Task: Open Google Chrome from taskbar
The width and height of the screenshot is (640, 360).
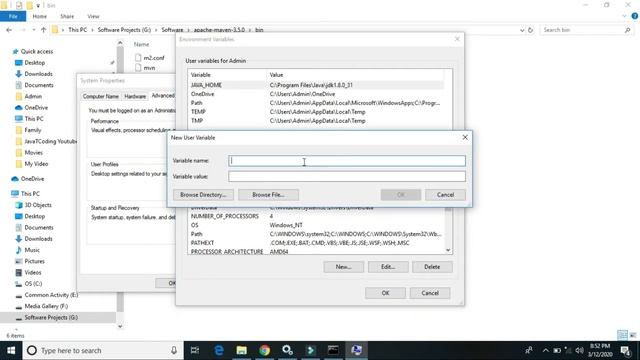Action: pyautogui.click(x=264, y=350)
